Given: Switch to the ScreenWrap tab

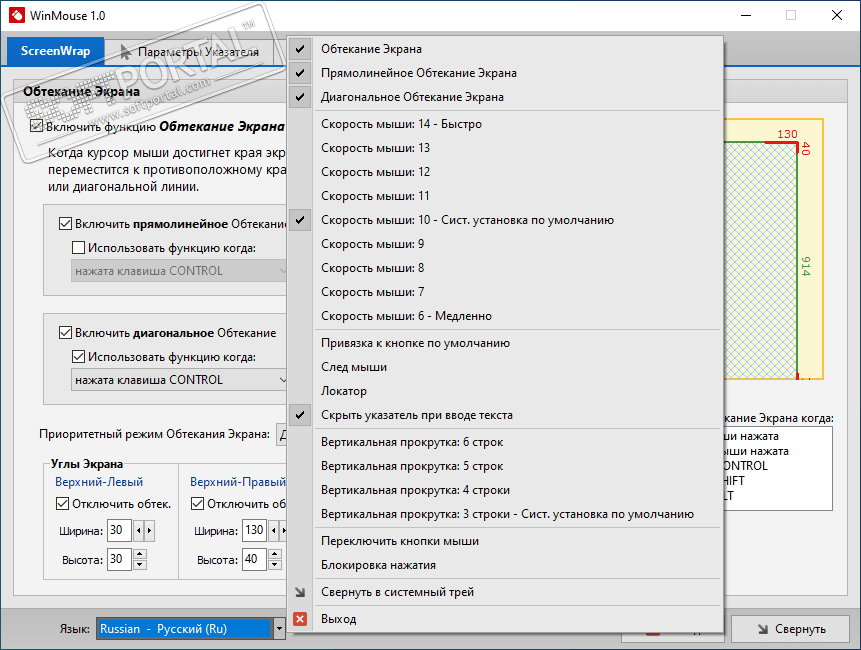Looking at the screenshot, I should pyautogui.click(x=55, y=52).
